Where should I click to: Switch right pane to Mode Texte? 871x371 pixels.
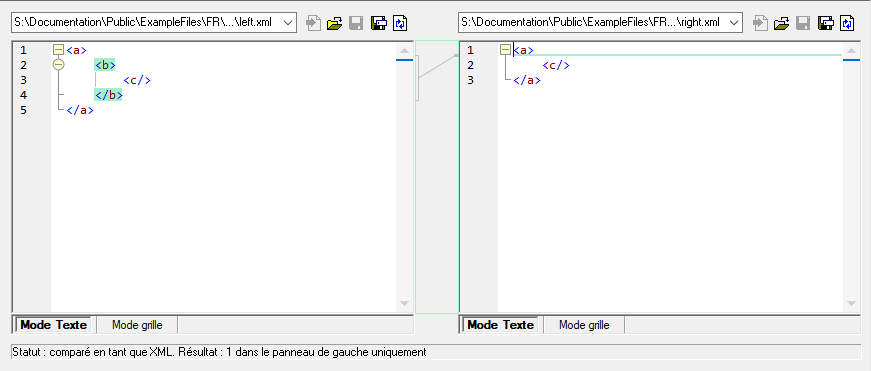(500, 325)
